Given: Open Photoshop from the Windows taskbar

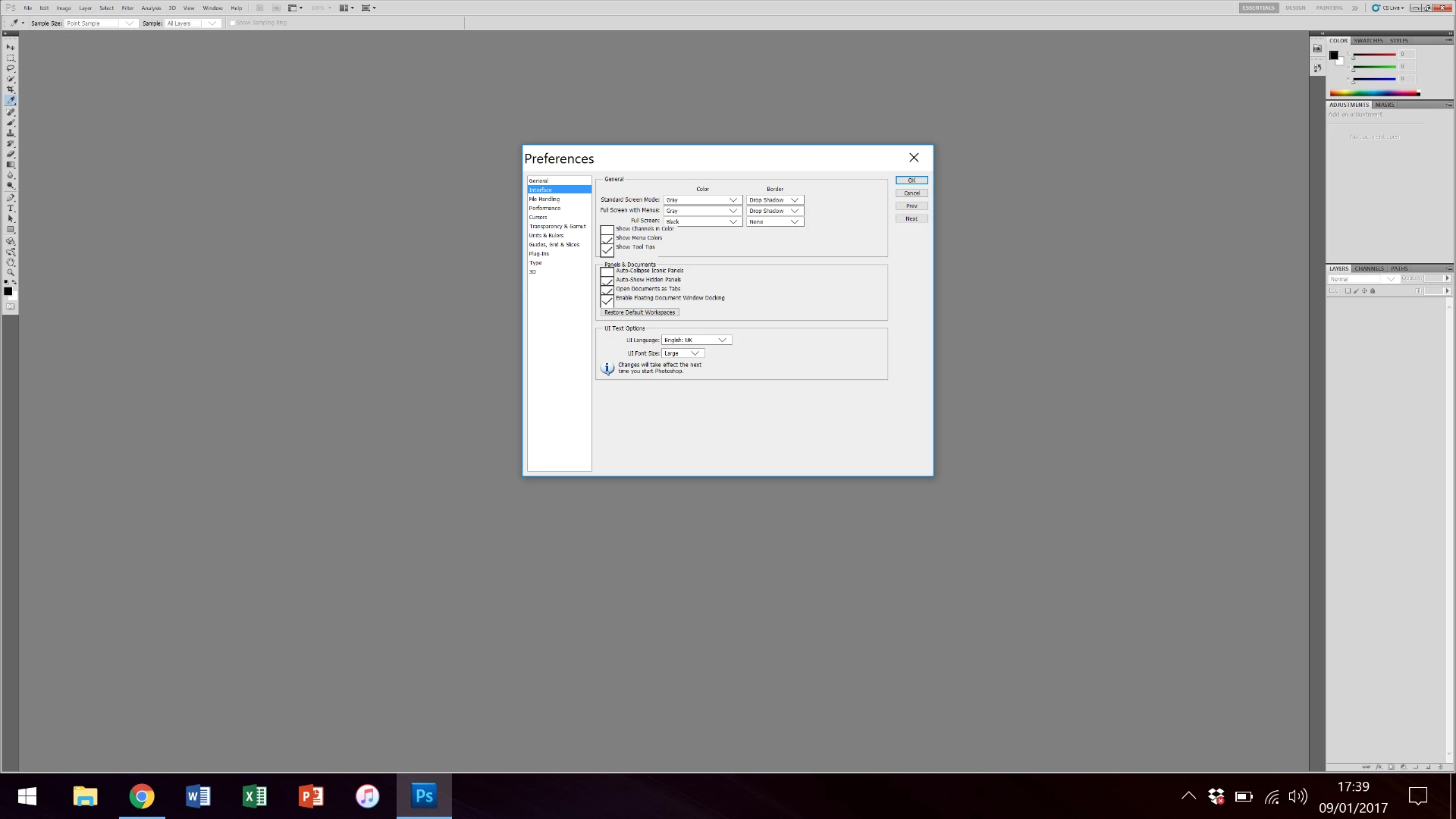Looking at the screenshot, I should click(x=424, y=796).
